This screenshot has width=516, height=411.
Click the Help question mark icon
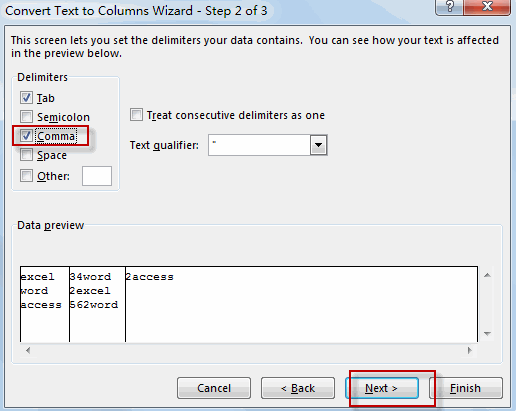450,7
